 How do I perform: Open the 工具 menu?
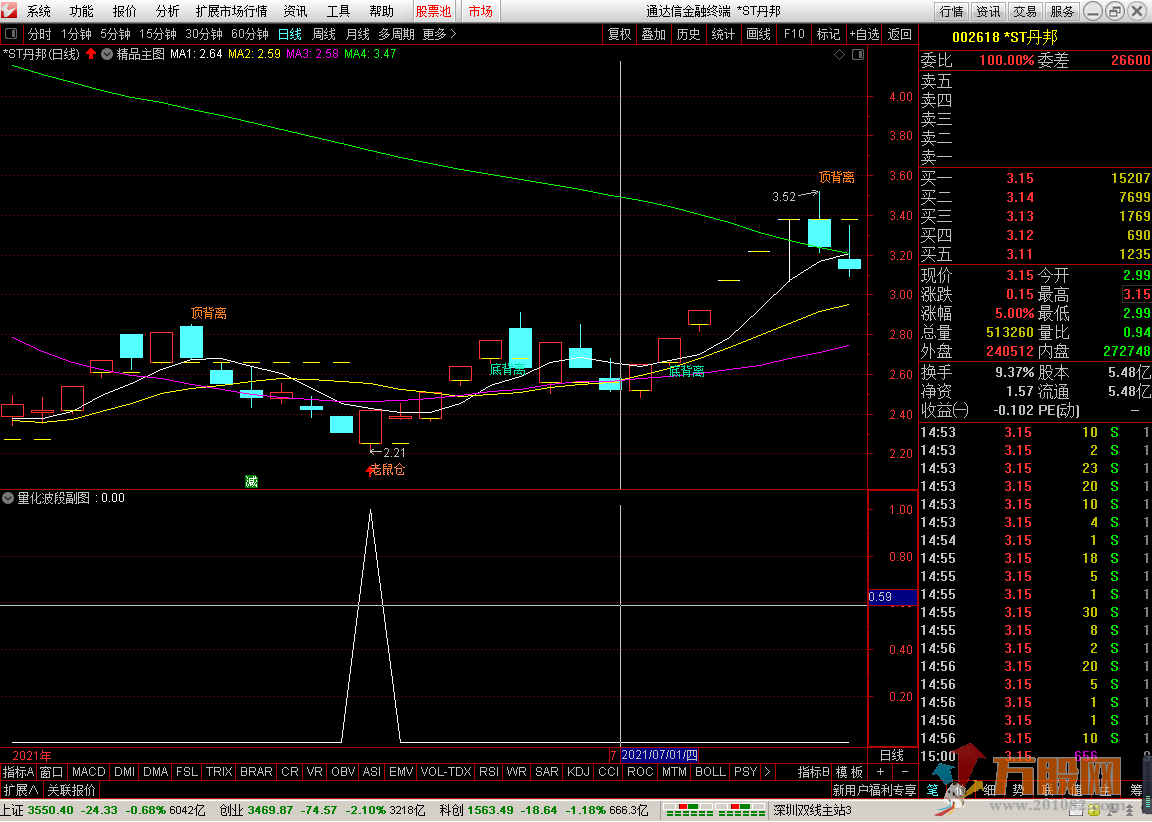coord(338,11)
